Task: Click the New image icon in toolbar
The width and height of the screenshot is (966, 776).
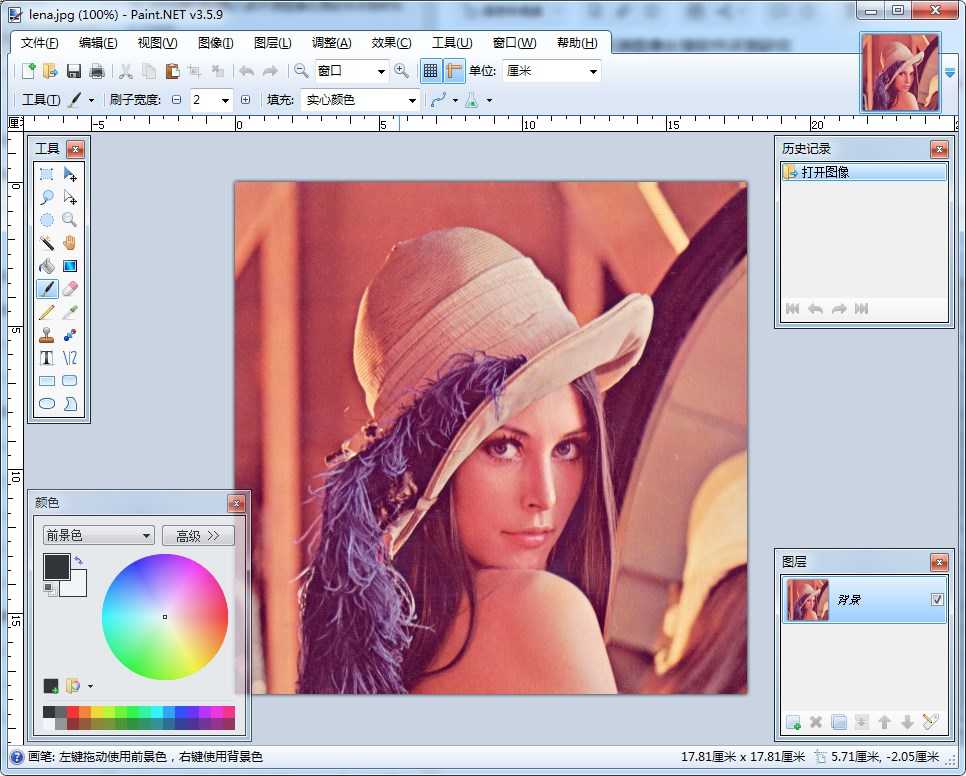Action: pyautogui.click(x=28, y=71)
